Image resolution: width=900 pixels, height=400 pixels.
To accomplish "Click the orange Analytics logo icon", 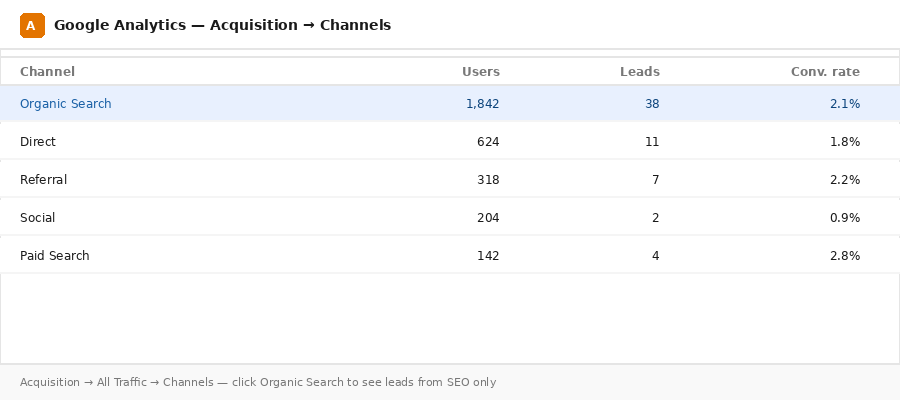I will pos(32,25).
